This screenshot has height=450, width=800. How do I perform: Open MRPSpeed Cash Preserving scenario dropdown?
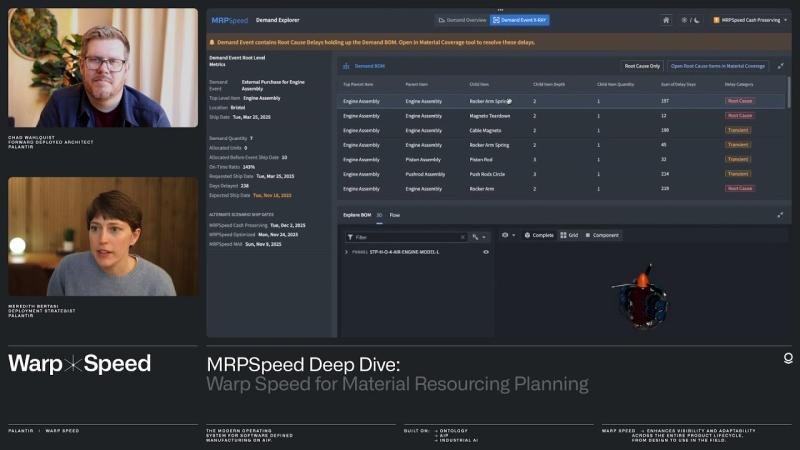point(750,20)
